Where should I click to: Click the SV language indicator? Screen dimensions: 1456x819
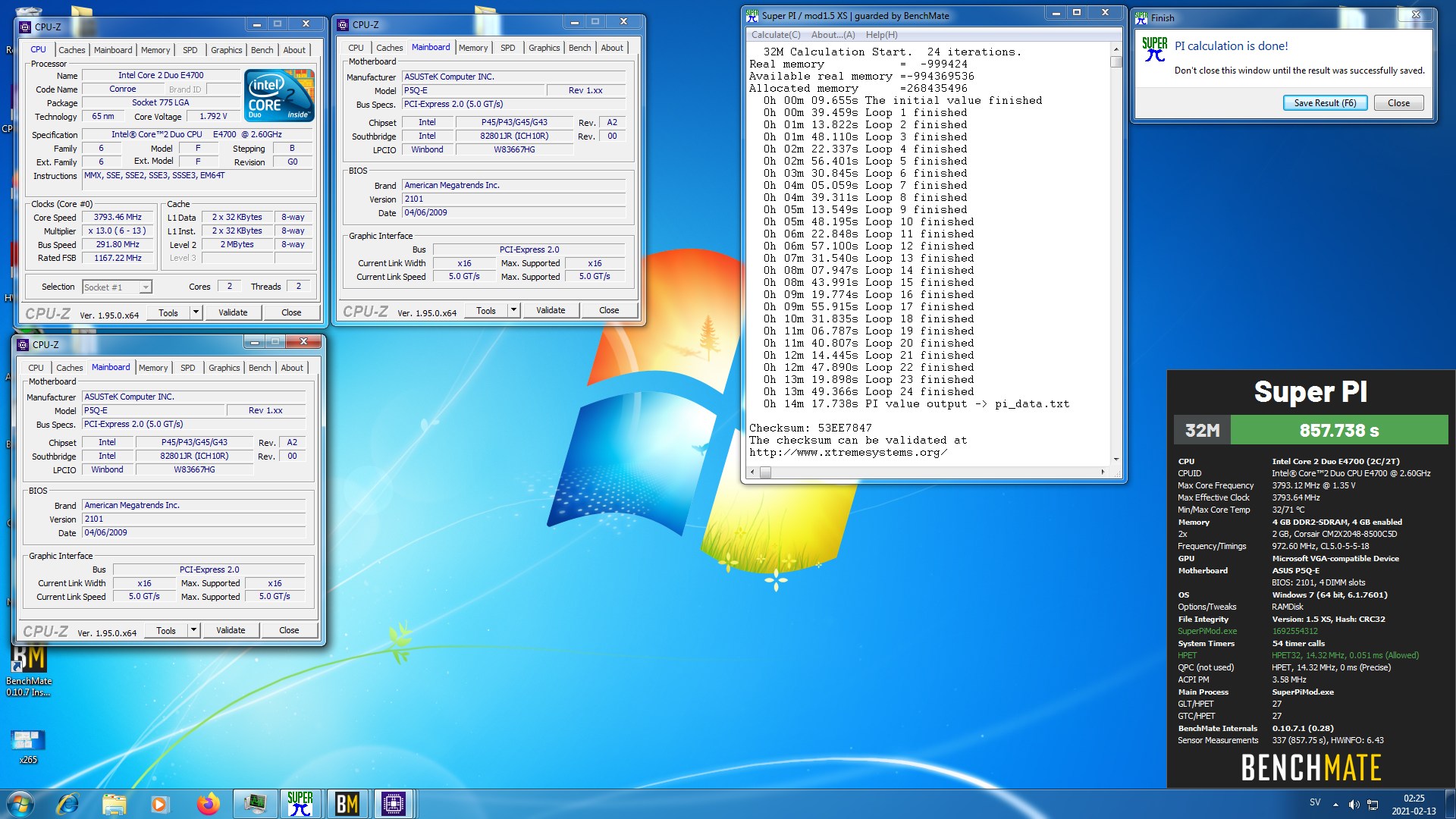[1314, 802]
